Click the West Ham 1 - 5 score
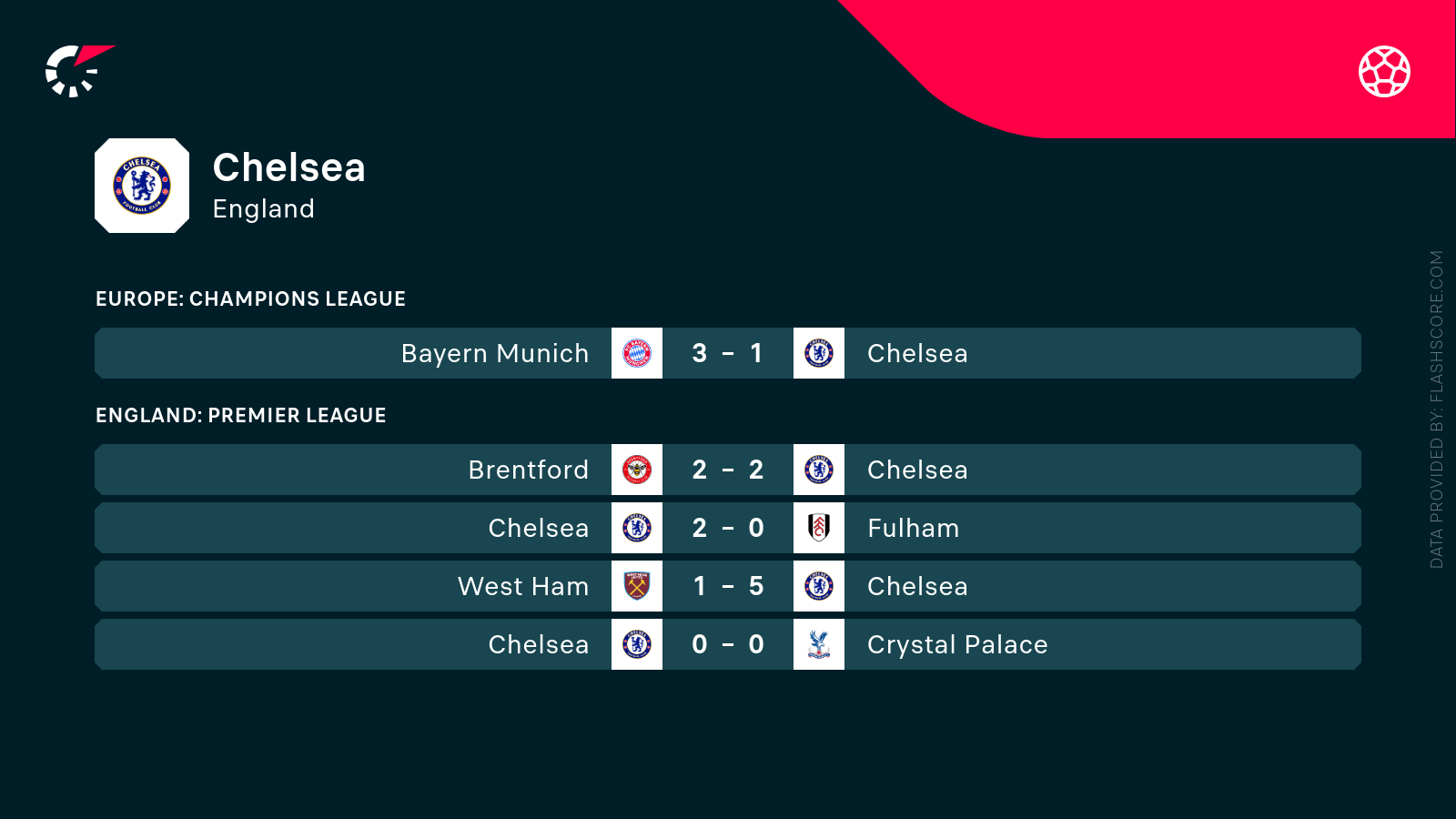Image resolution: width=1456 pixels, height=819 pixels. (728, 586)
